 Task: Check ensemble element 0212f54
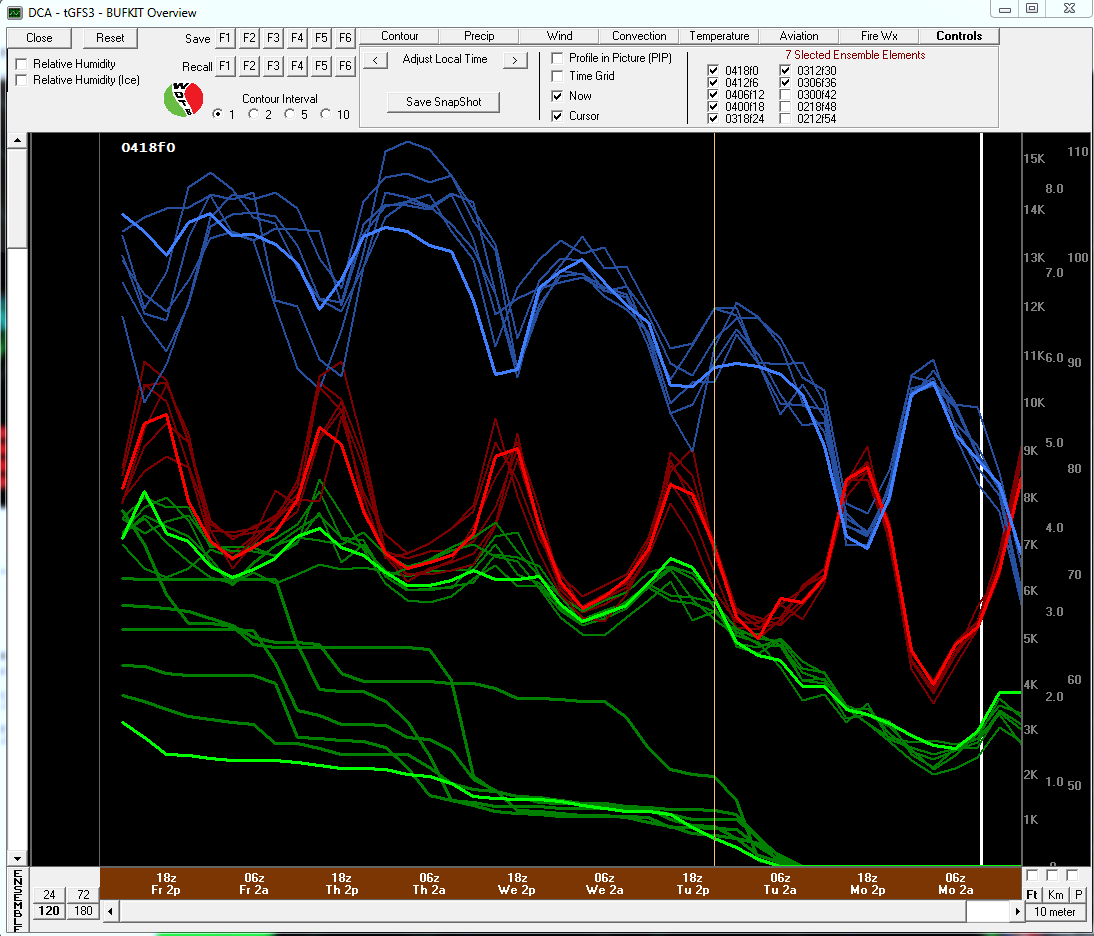pos(786,118)
